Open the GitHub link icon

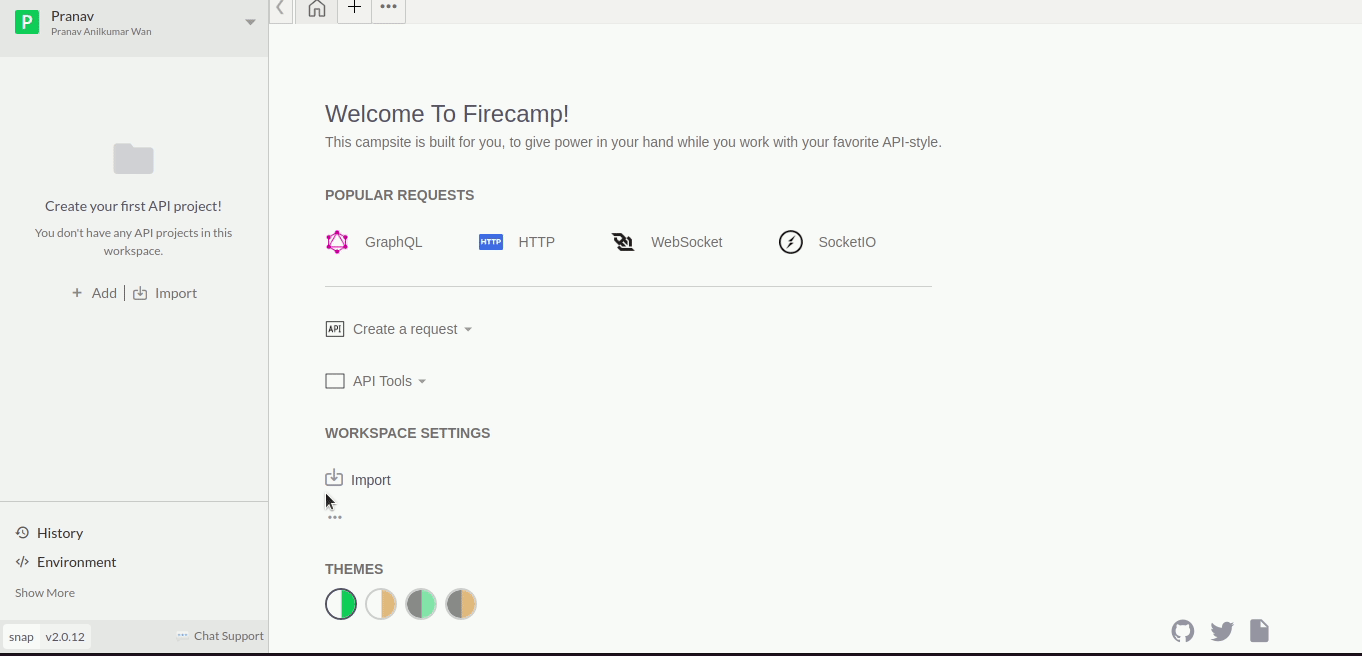pyautogui.click(x=1183, y=631)
